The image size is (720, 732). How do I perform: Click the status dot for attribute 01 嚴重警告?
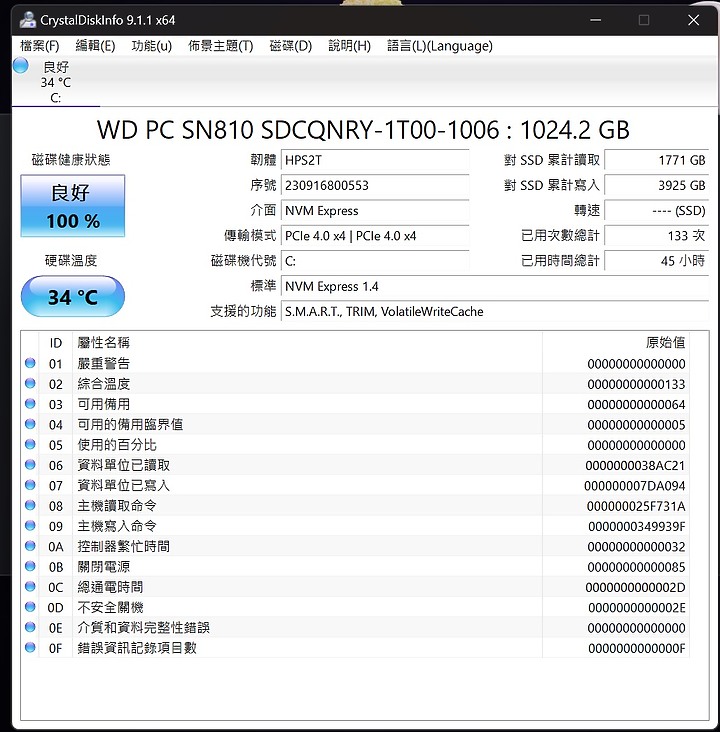click(x=30, y=363)
